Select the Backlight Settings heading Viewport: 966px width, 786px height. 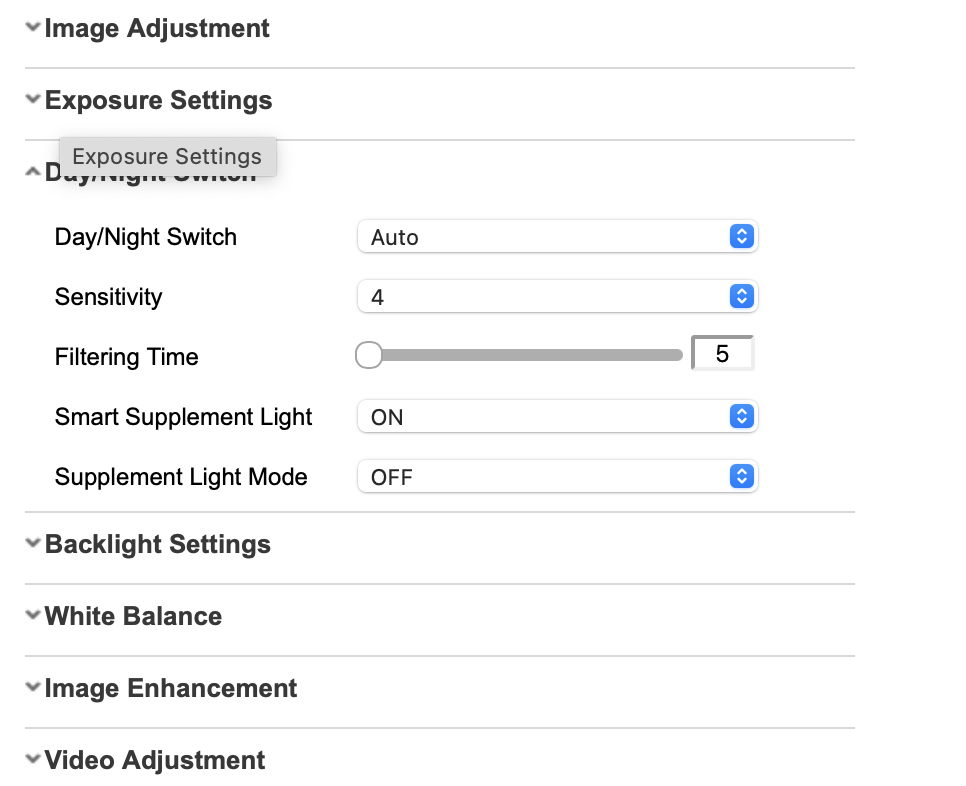tap(158, 544)
